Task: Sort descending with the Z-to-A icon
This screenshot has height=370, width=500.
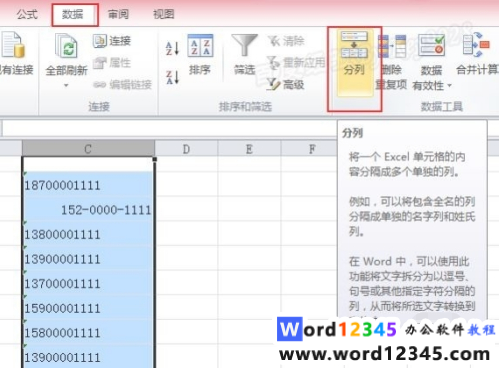Action: [x=172, y=77]
